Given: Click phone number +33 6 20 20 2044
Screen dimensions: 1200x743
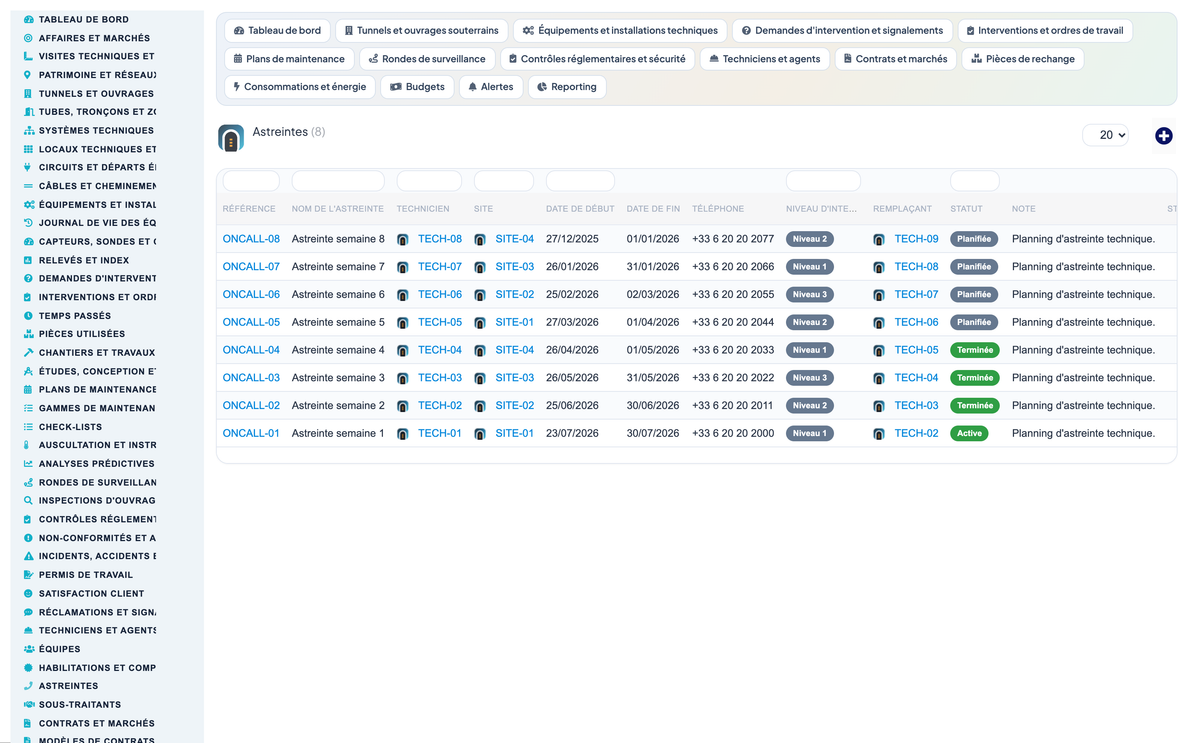Looking at the screenshot, I should (x=733, y=322).
